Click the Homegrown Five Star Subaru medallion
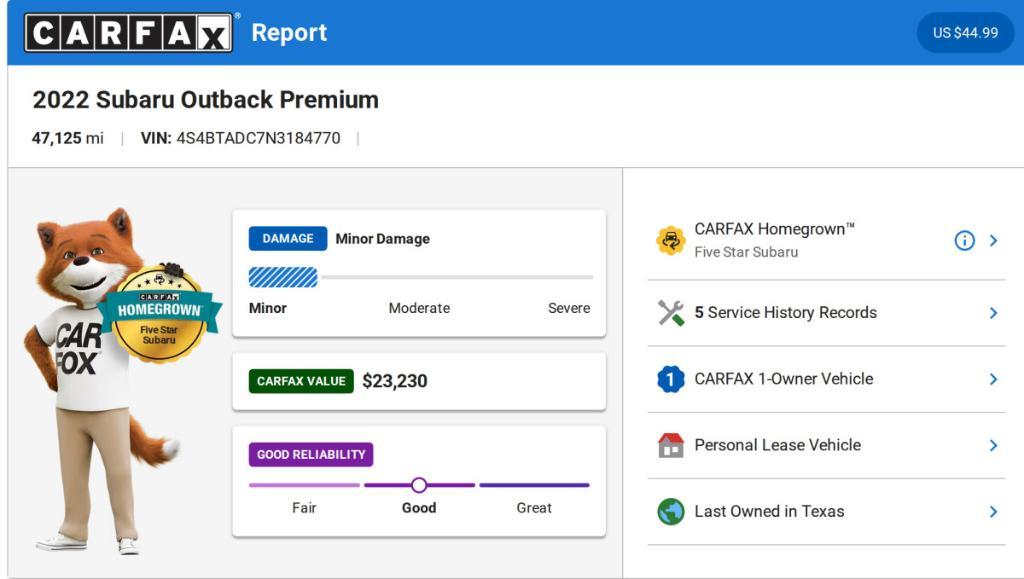 (159, 314)
